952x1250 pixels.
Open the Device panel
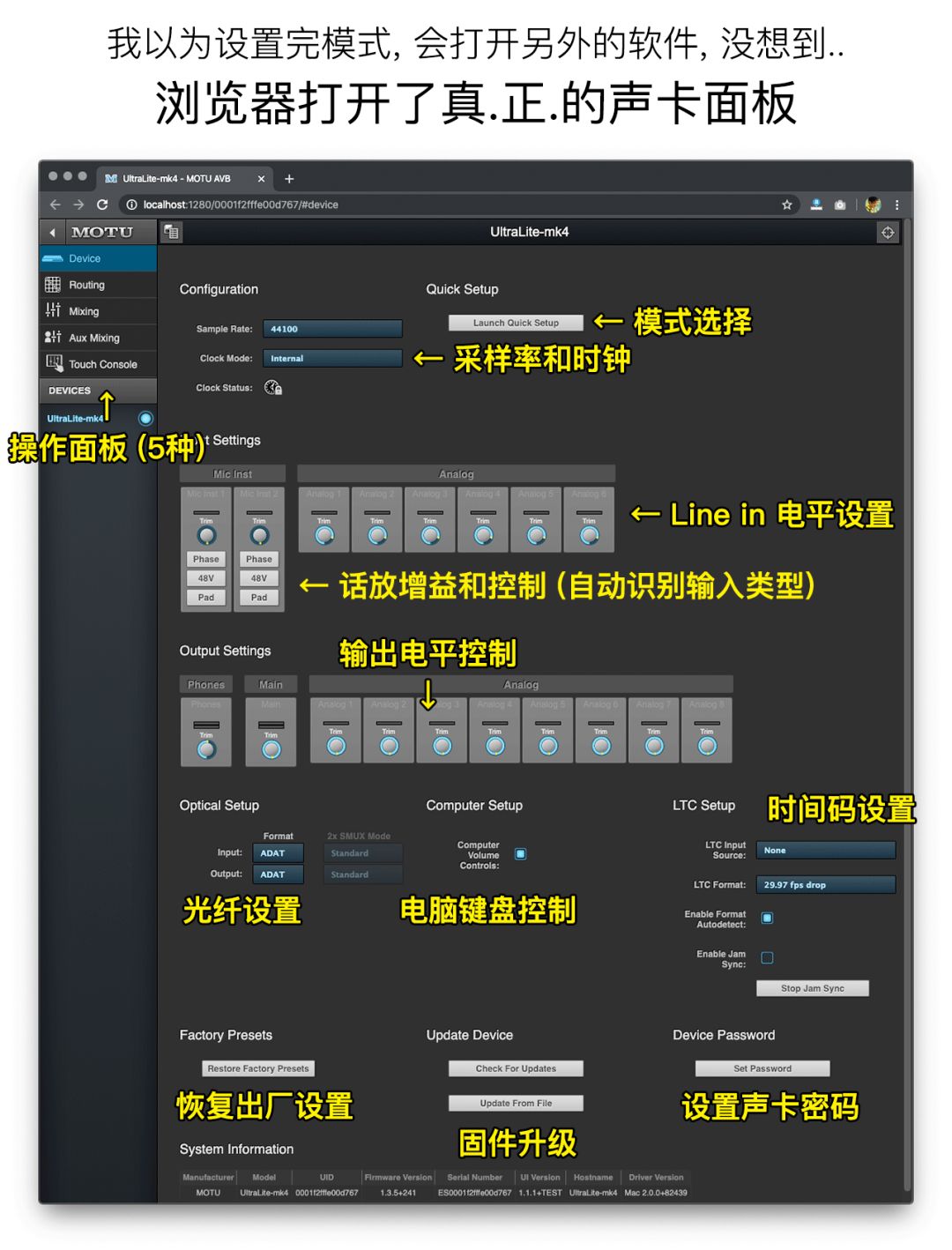[x=98, y=258]
